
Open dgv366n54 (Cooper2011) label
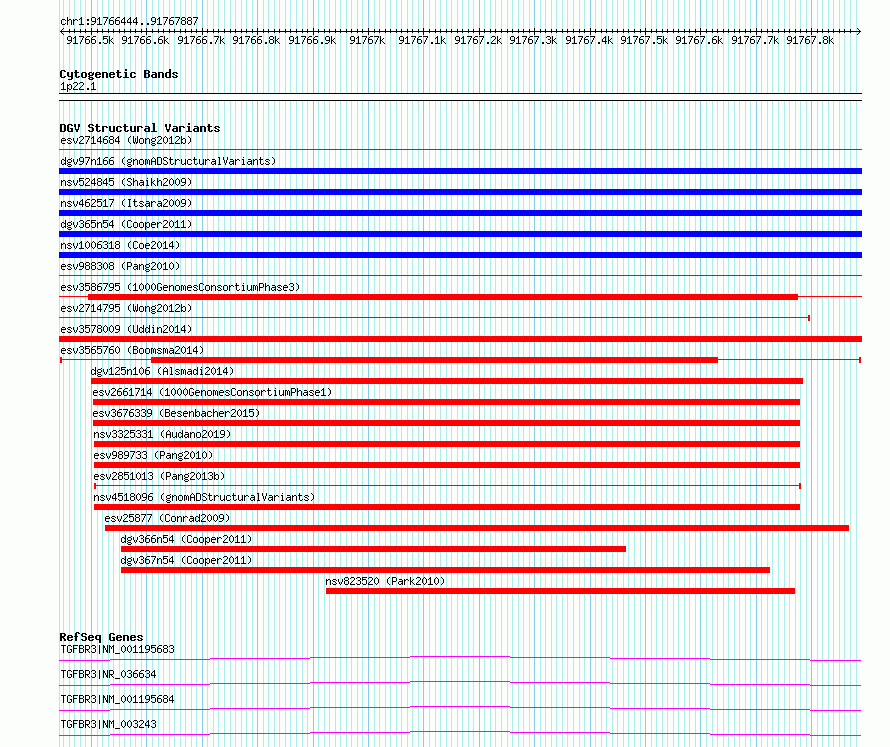click(186, 539)
